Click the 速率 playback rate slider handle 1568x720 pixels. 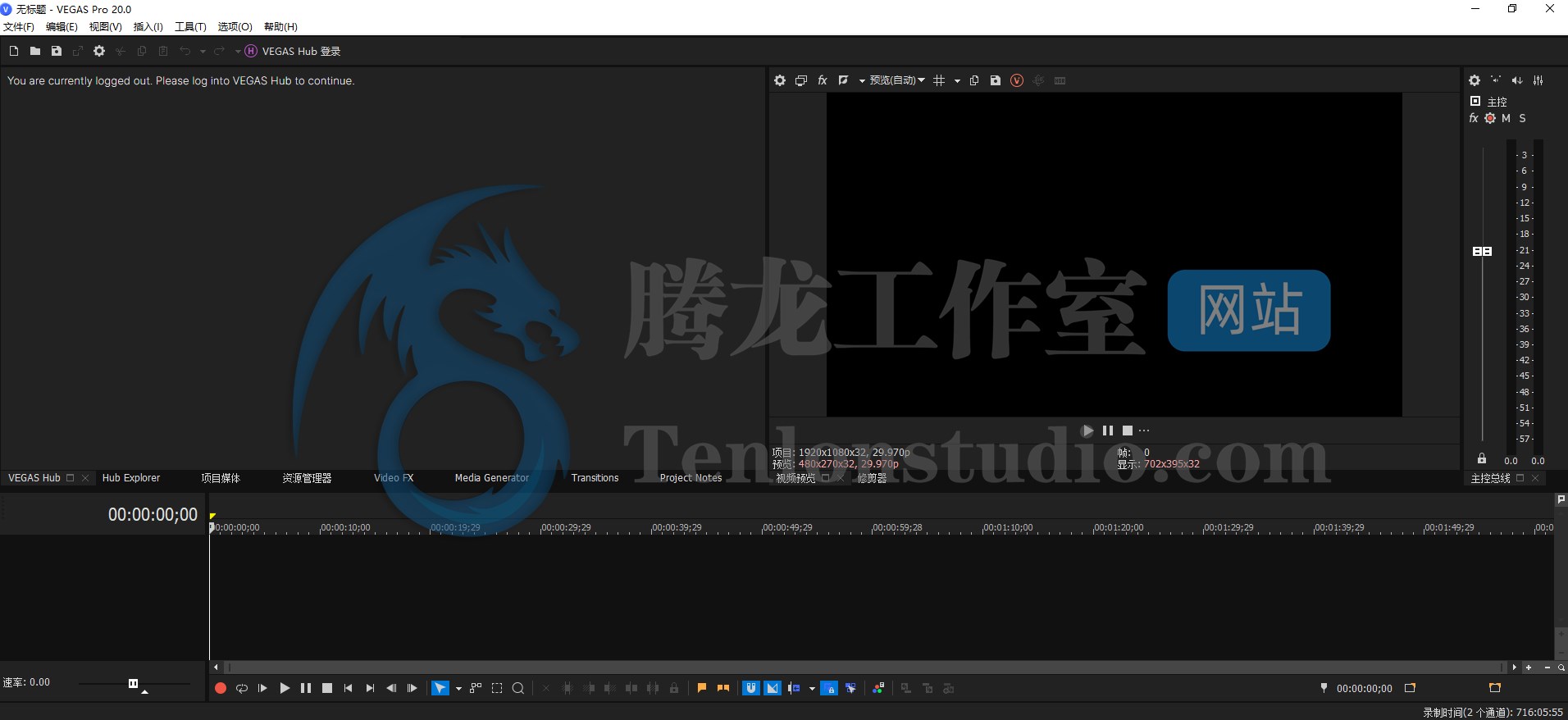133,683
